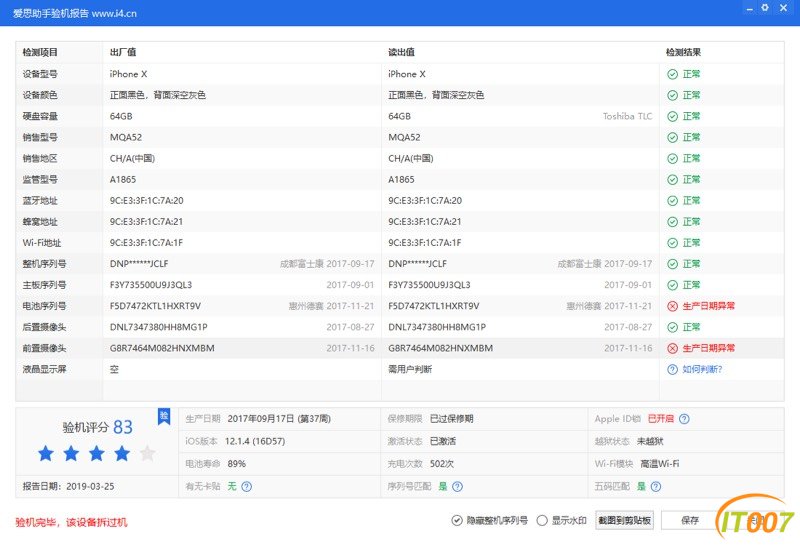Select factory battery serial F5D7472KTL1HXRT9V

click(x=155, y=306)
